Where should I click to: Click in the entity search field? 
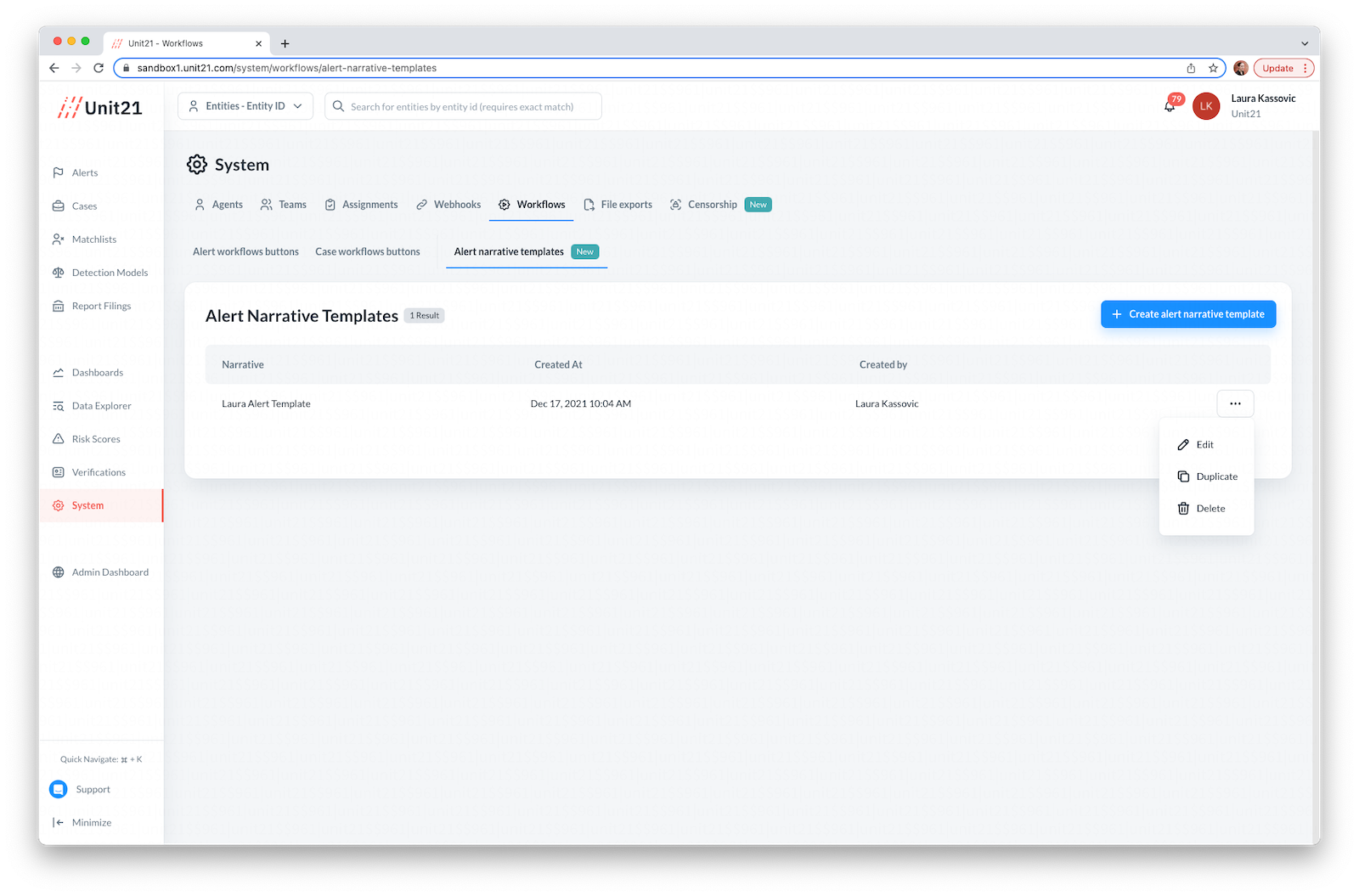(x=463, y=106)
